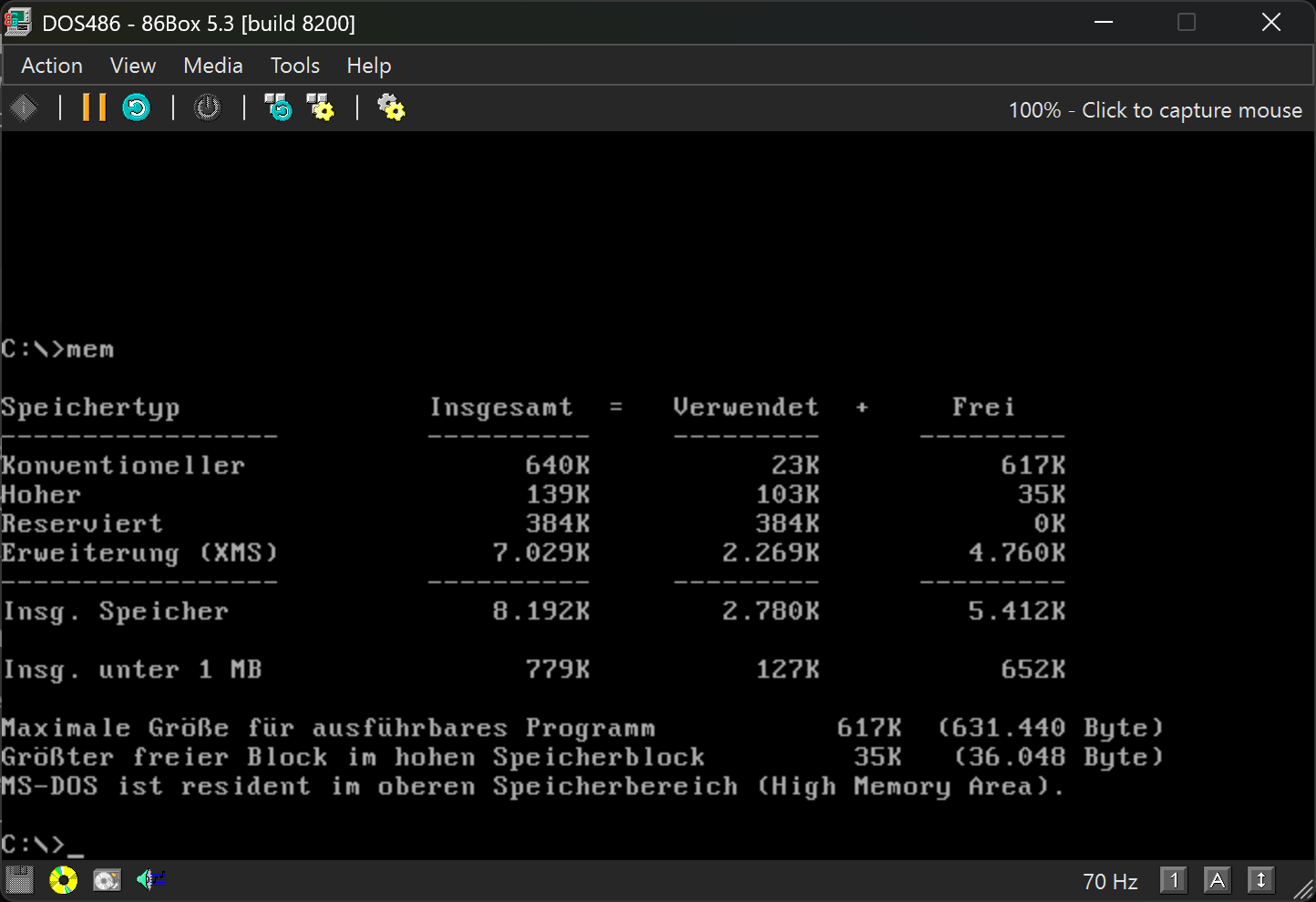Click the 'Verwendet' column header

tap(745, 407)
